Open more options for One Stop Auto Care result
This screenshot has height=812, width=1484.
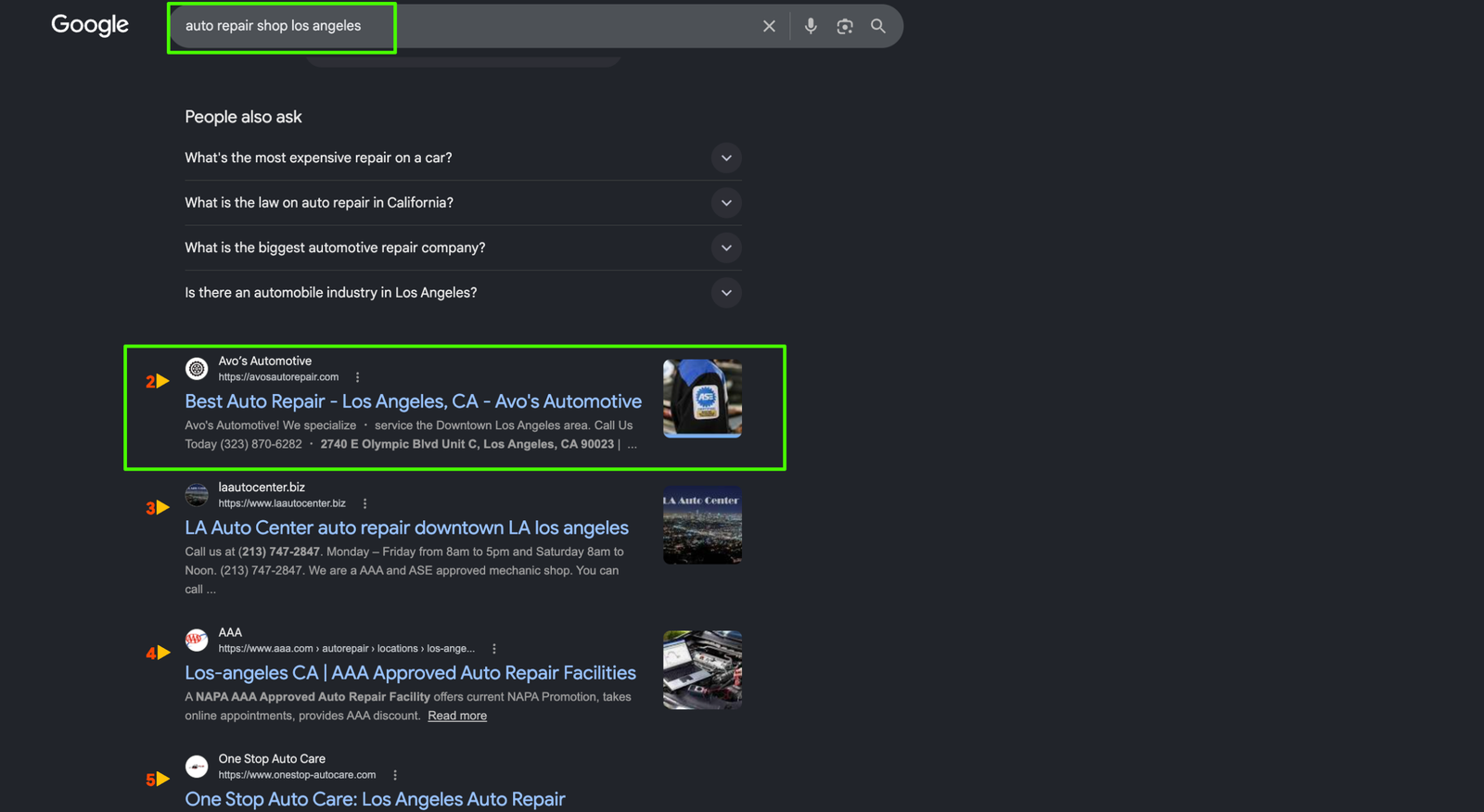click(x=395, y=775)
